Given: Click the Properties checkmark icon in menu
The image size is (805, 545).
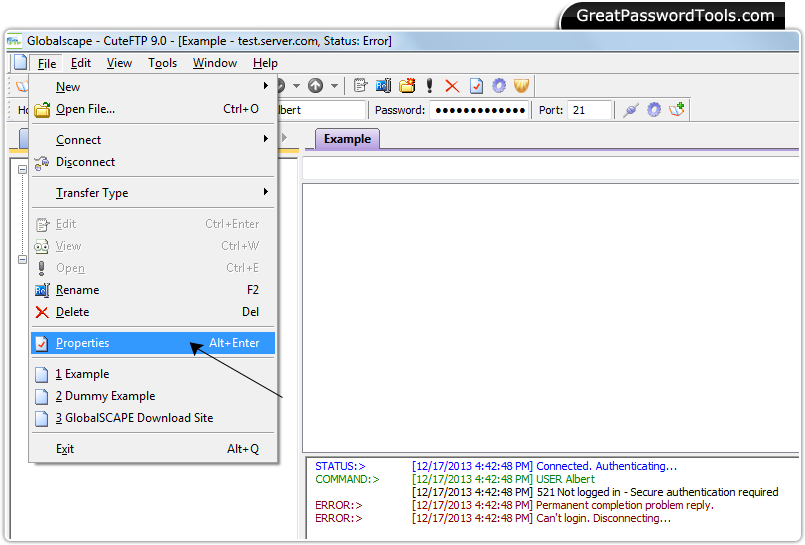Looking at the screenshot, I should point(42,343).
